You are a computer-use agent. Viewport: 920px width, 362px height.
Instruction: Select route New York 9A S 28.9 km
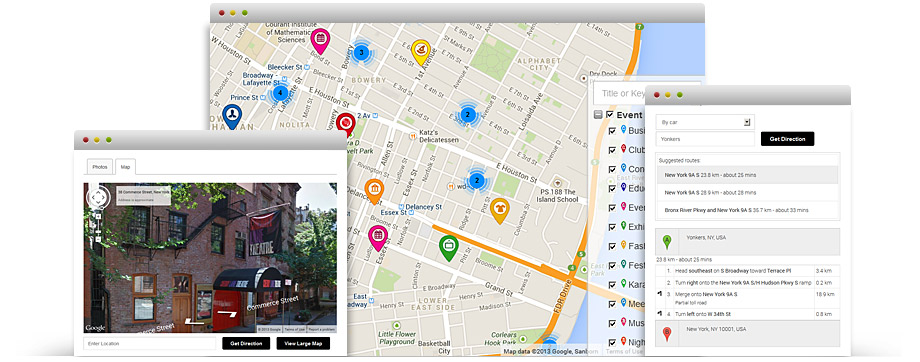747,192
